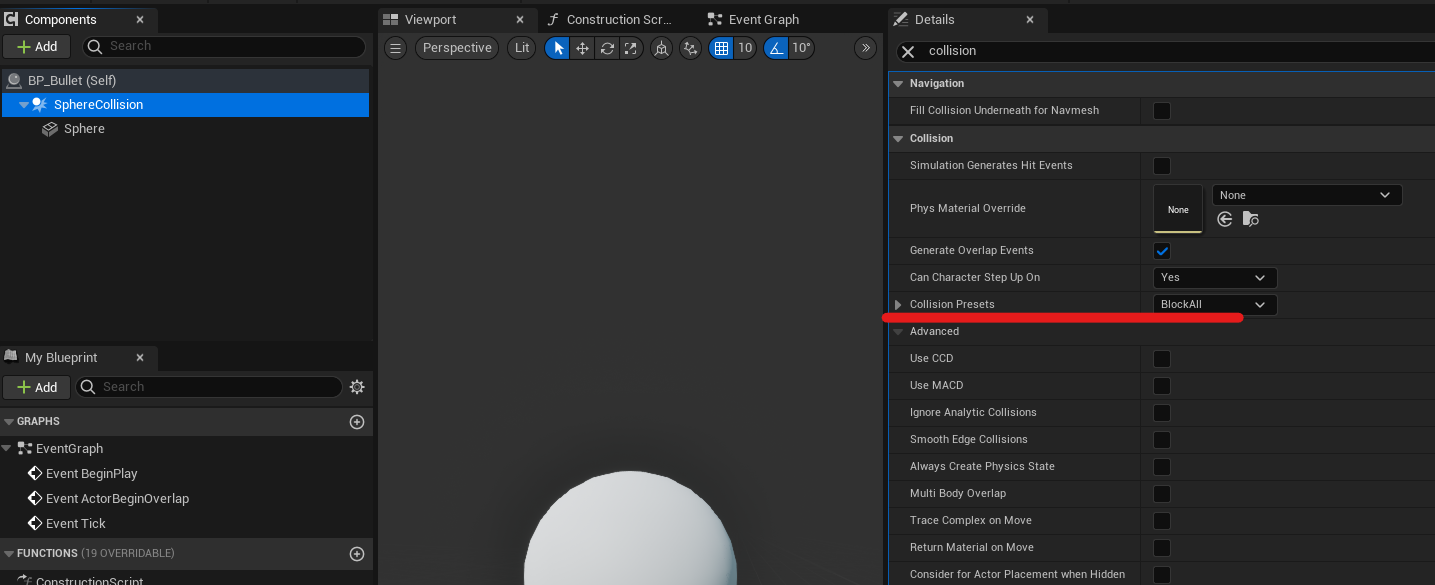Toggle Trace Complex on Move checkbox
This screenshot has height=585, width=1435.
(1162, 521)
